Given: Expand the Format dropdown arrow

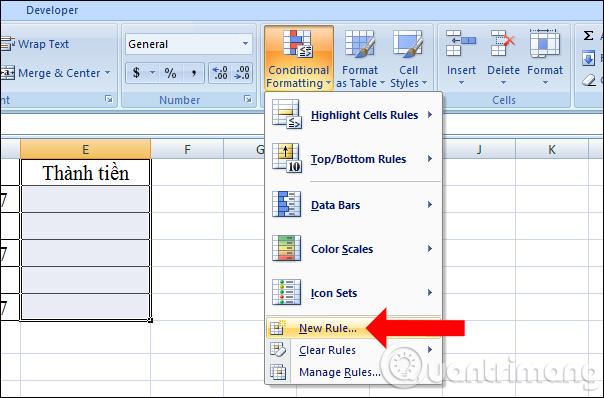Looking at the screenshot, I should 545,83.
